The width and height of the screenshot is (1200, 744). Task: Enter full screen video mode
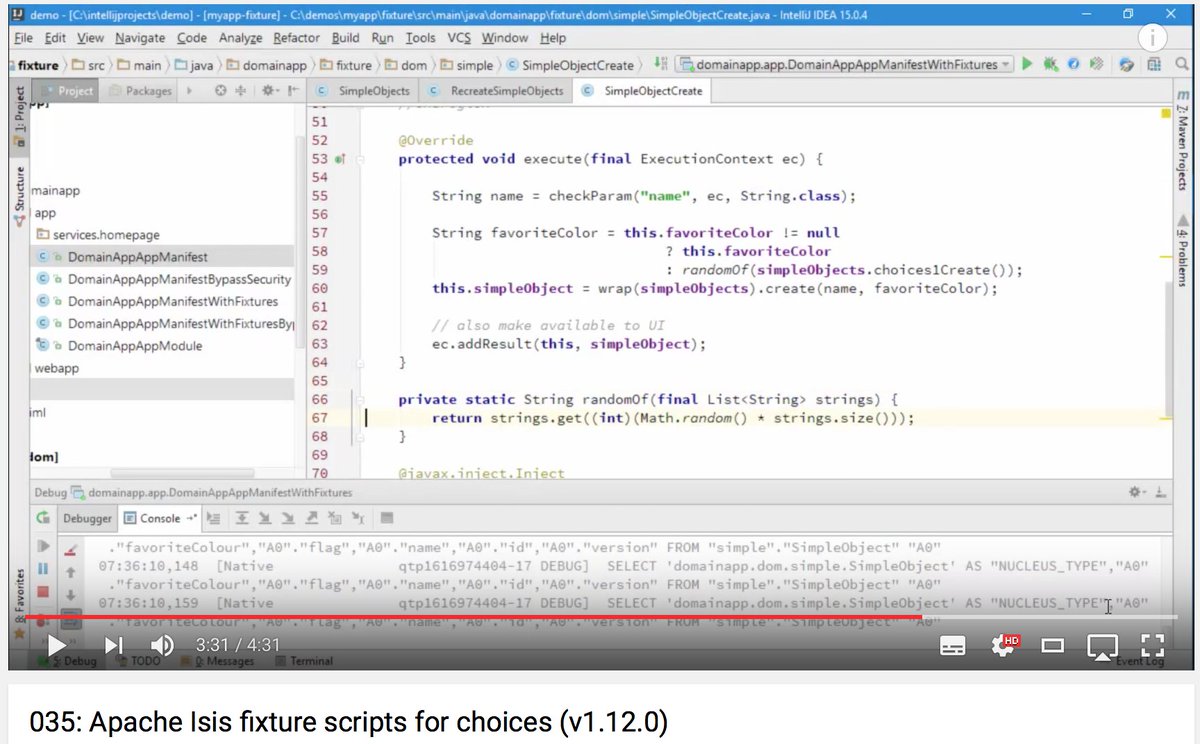1153,646
